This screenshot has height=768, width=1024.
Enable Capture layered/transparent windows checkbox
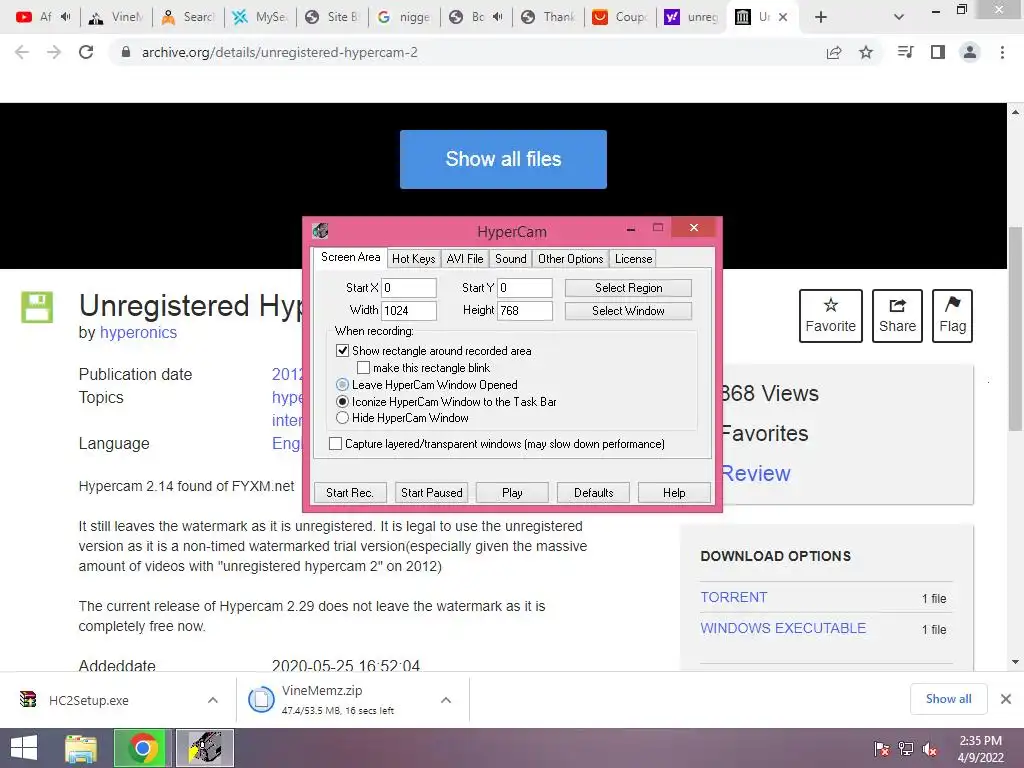click(335, 444)
